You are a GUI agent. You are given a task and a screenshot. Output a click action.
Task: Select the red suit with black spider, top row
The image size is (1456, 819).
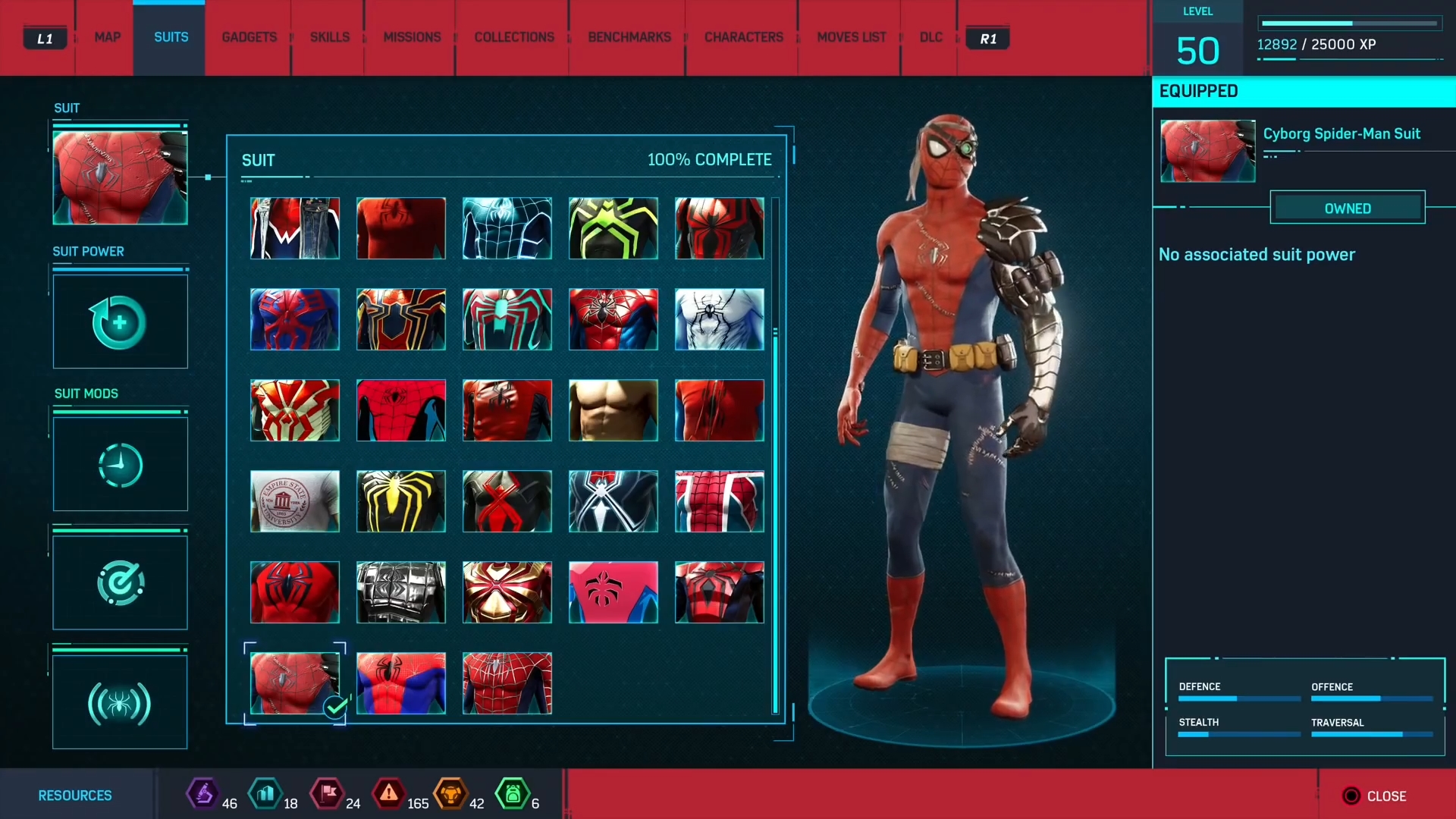pos(720,228)
